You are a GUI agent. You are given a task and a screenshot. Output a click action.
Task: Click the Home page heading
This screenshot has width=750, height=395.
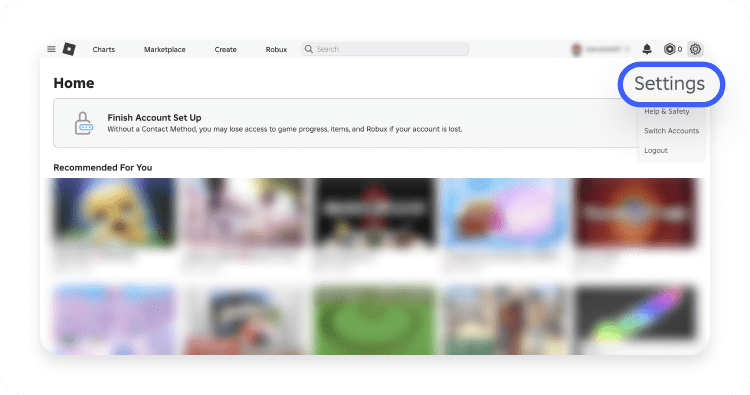(74, 83)
